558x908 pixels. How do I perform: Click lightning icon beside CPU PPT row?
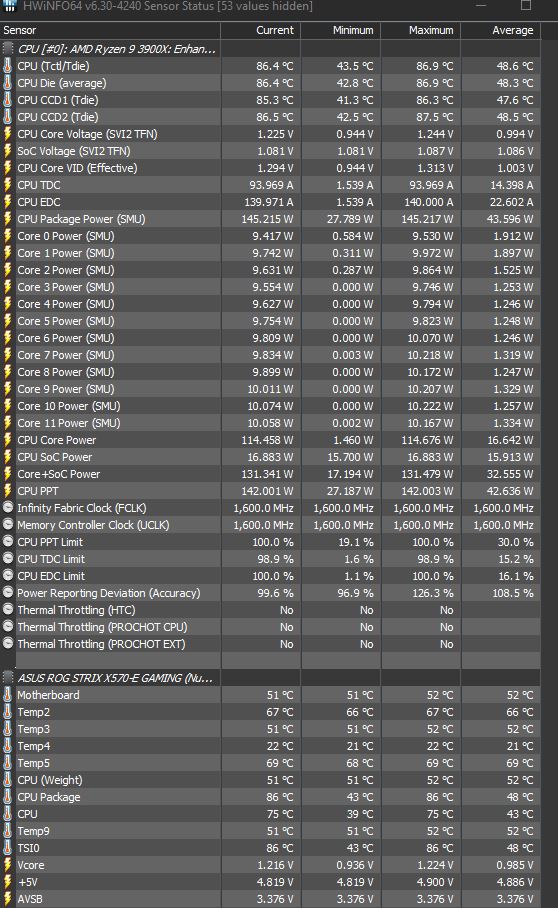pos(8,490)
